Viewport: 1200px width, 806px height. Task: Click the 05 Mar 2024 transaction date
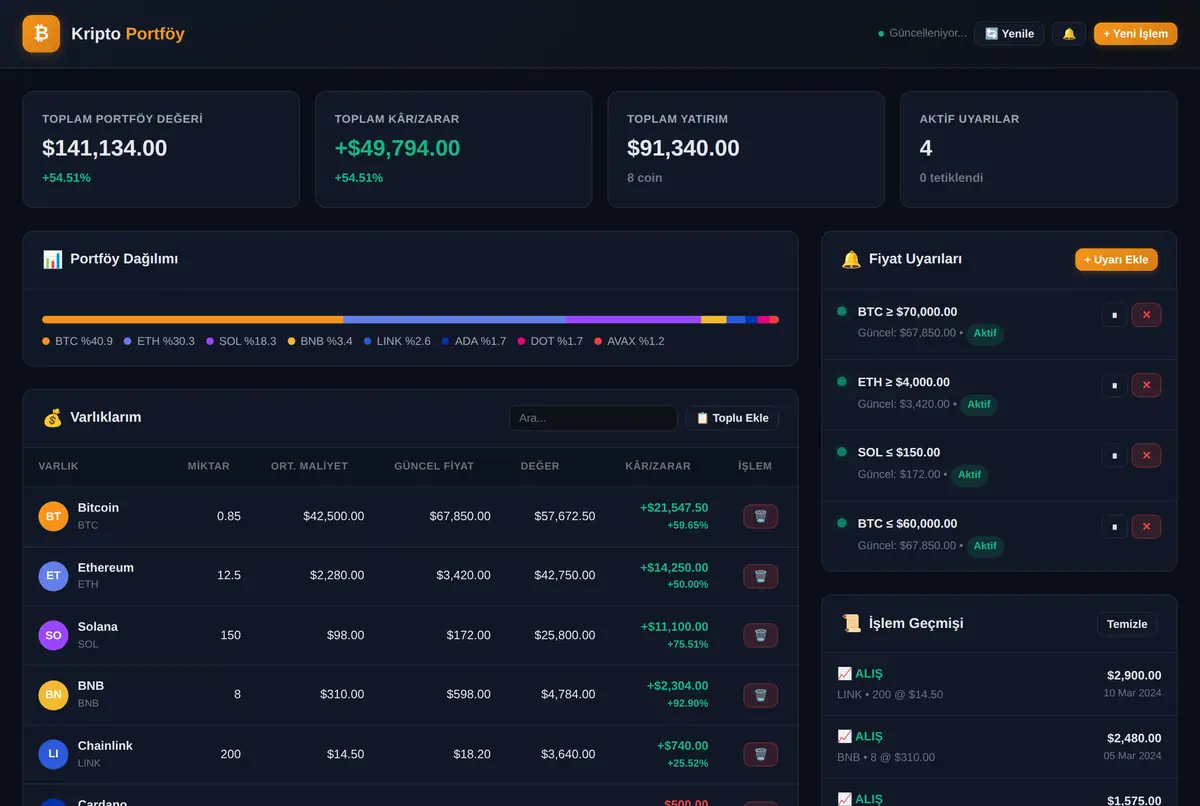(1133, 756)
